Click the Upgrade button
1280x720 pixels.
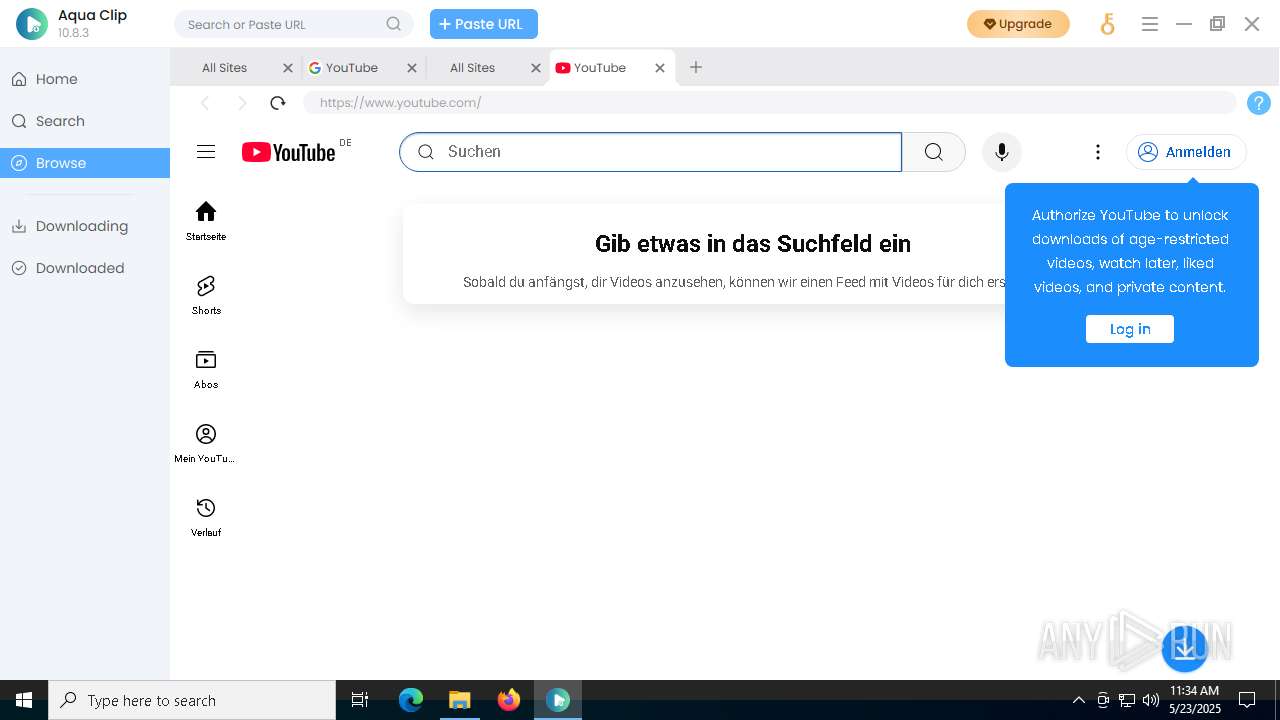[1018, 24]
